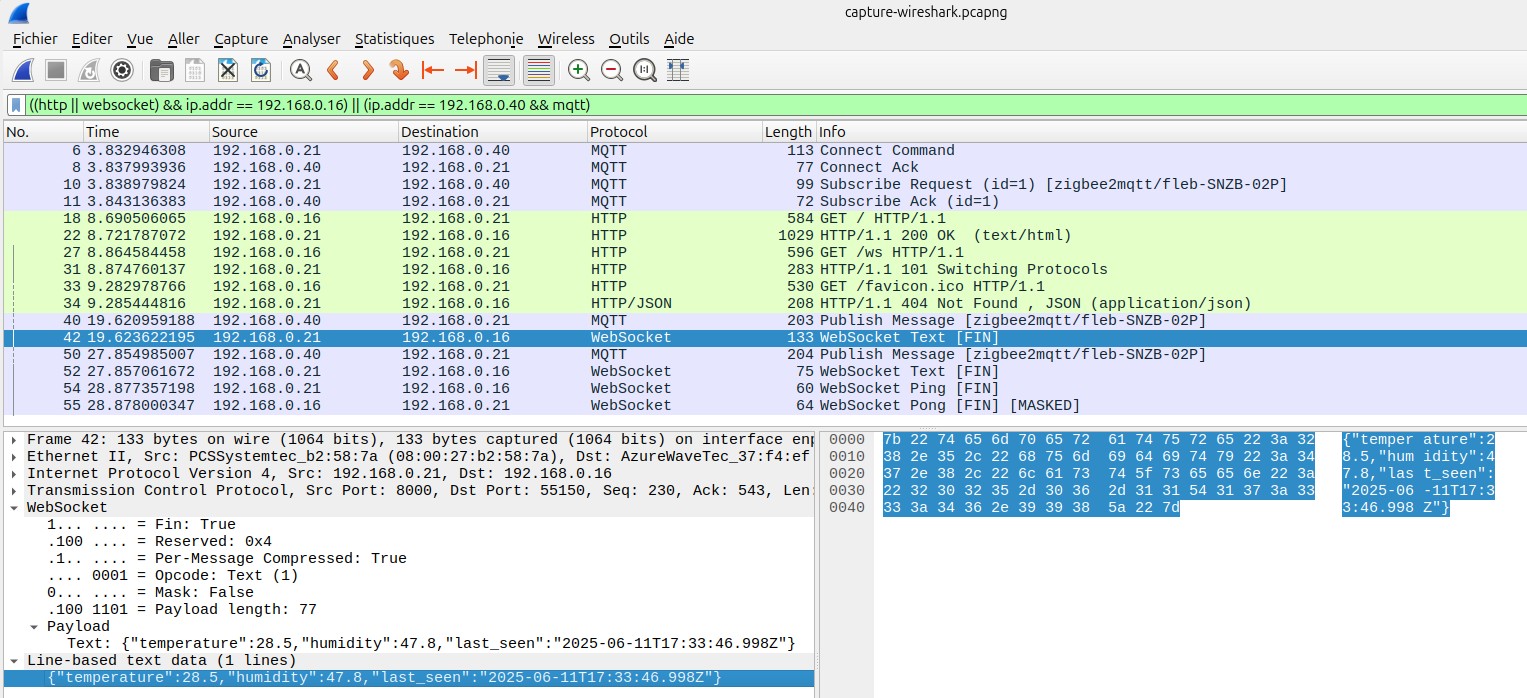The height and width of the screenshot is (698, 1527).
Task: Open the Statistiques menu
Action: pos(395,39)
